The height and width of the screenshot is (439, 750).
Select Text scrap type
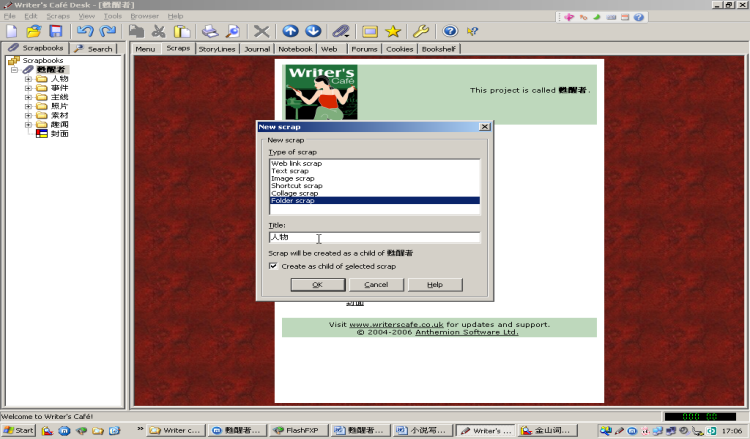374,171
